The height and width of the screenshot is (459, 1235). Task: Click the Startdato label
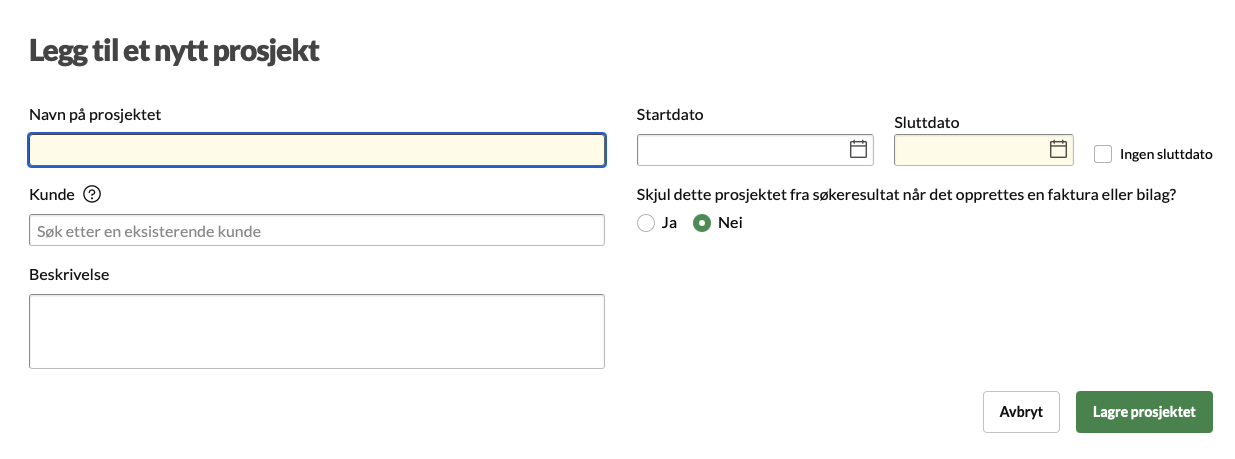coord(670,114)
